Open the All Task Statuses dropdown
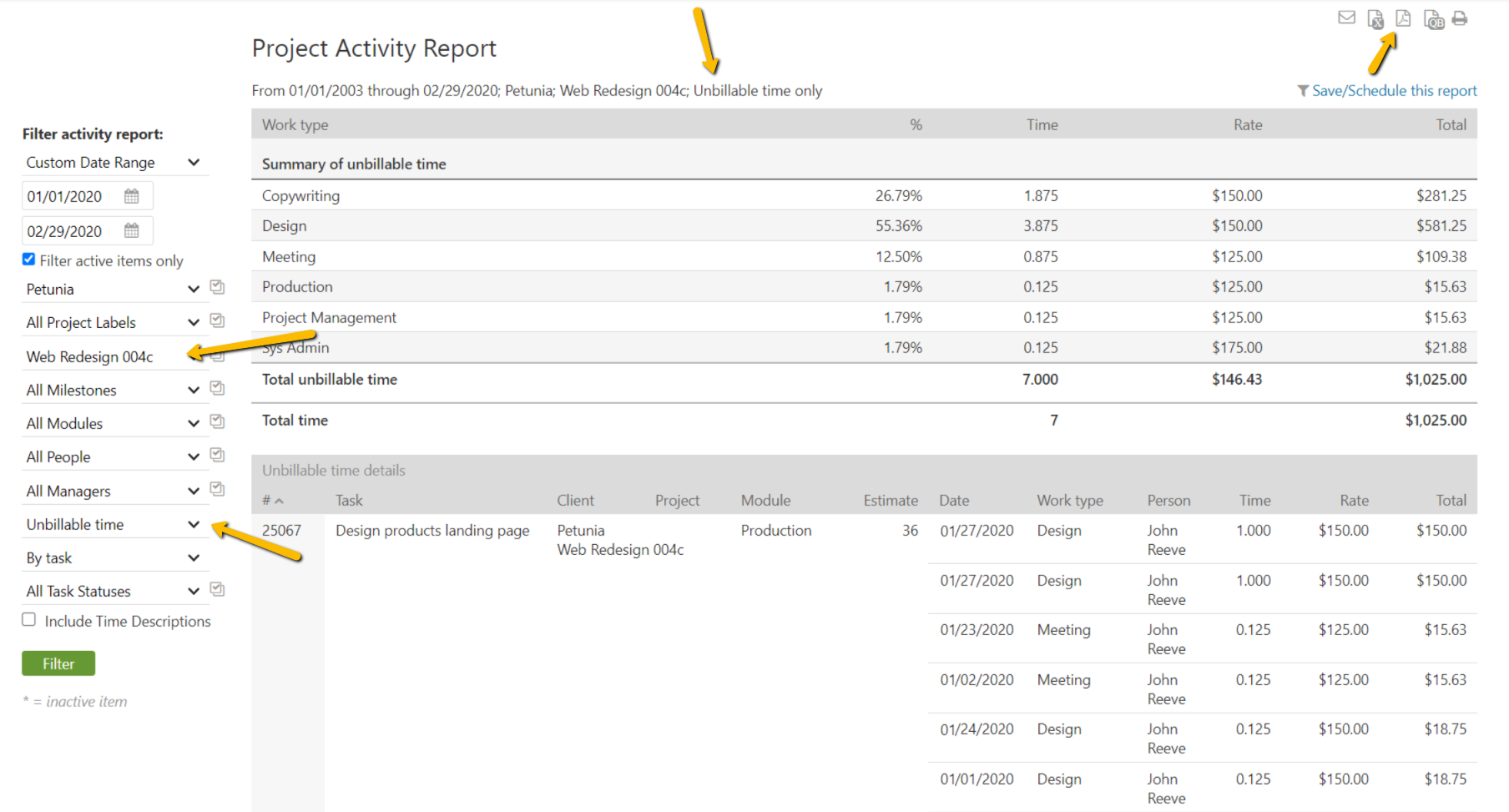 [x=113, y=591]
